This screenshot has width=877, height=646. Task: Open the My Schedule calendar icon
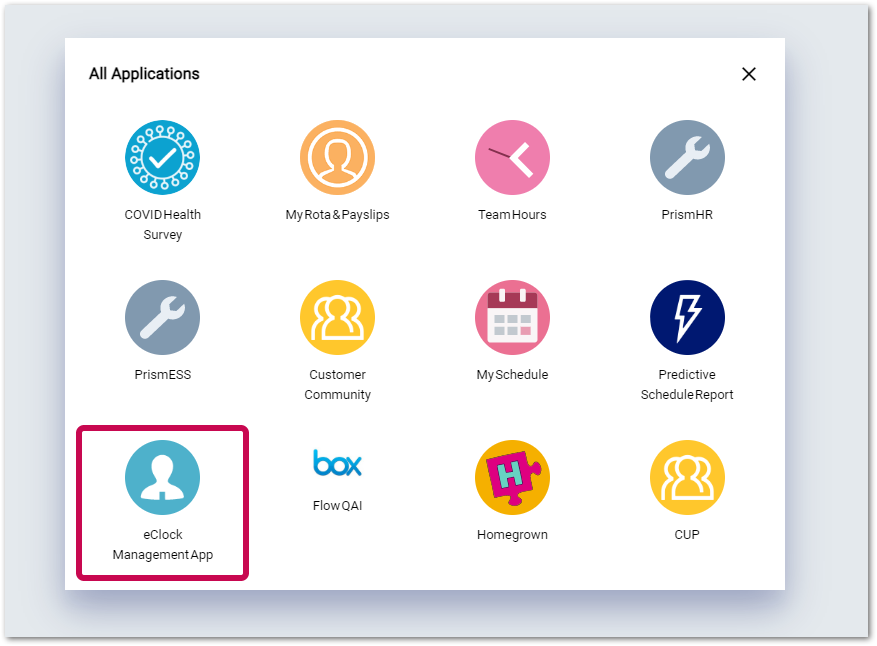point(512,317)
